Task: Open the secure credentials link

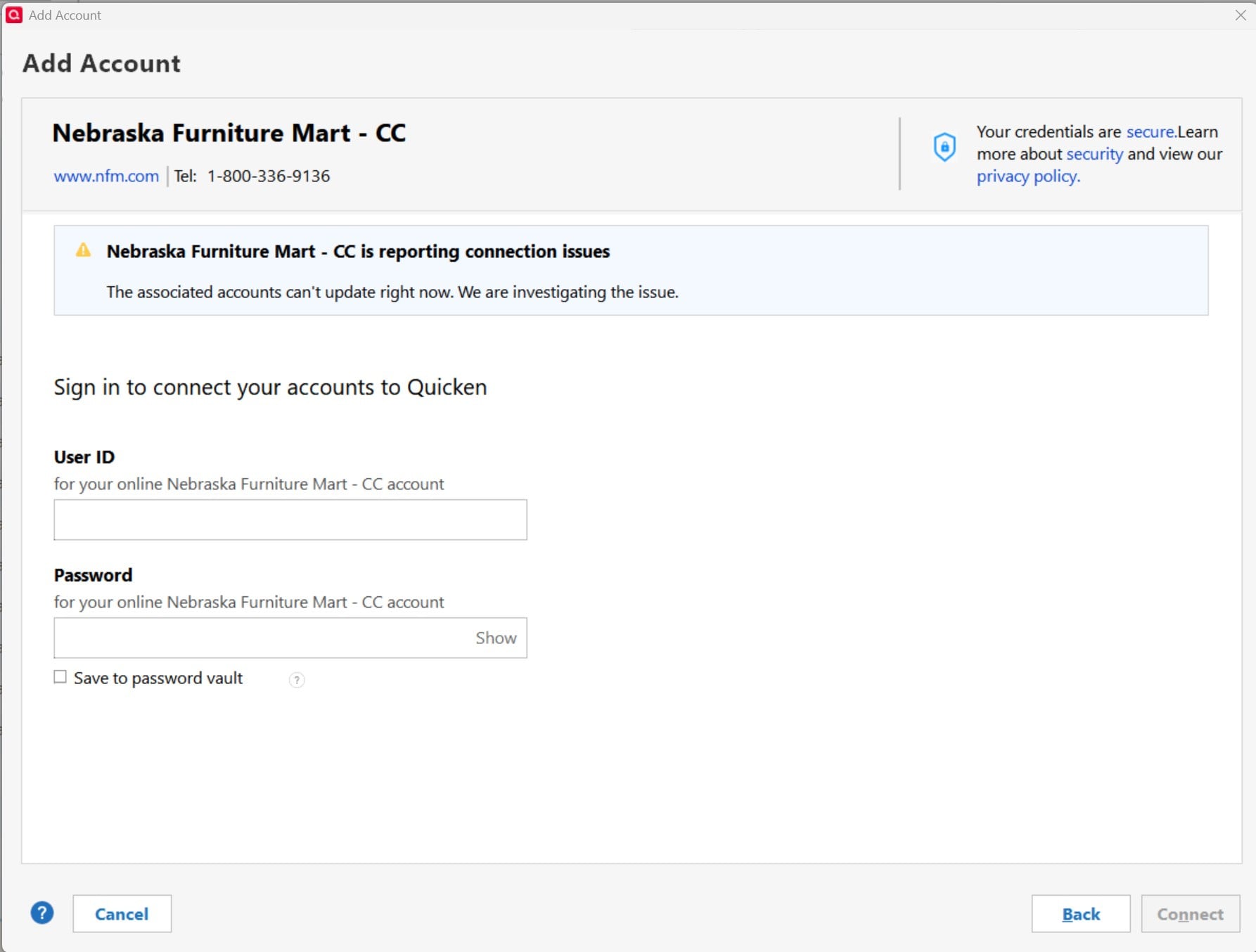Action: click(x=1150, y=131)
